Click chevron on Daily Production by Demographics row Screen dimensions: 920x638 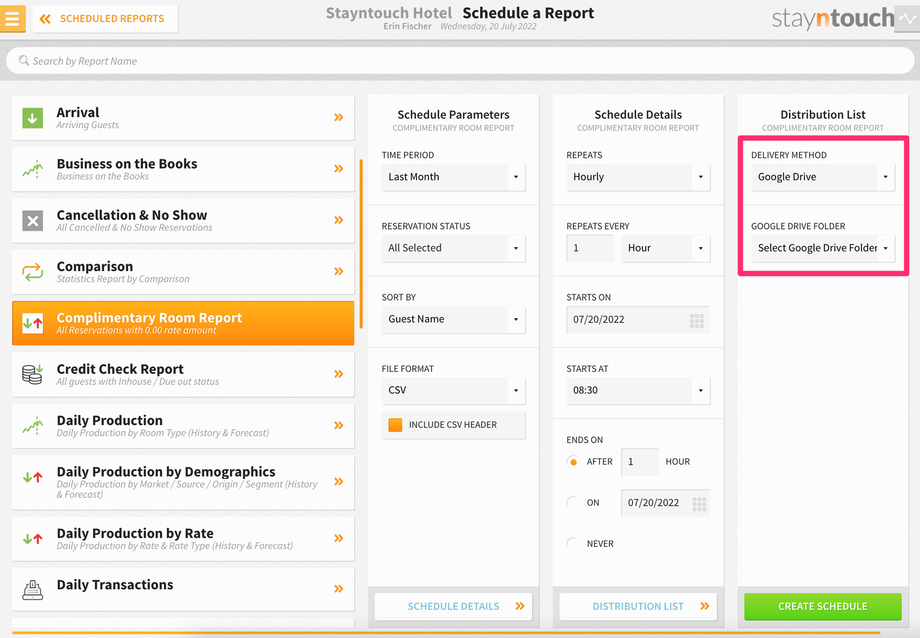(339, 481)
